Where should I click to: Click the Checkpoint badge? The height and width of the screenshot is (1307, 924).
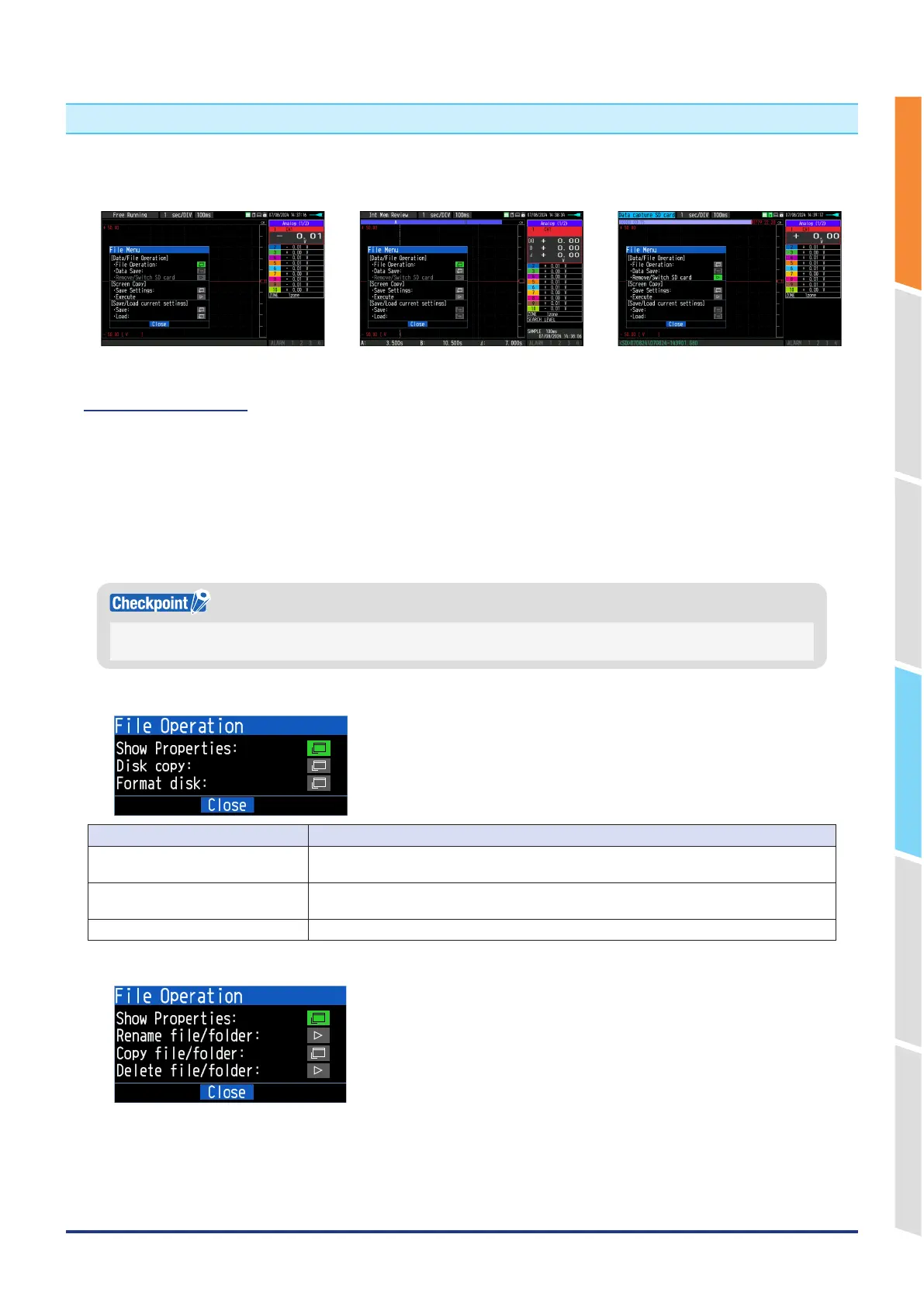tap(160, 603)
